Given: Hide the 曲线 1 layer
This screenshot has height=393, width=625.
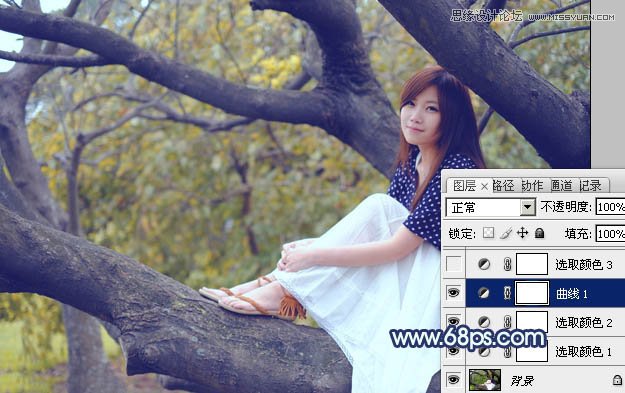Looking at the screenshot, I should tap(454, 293).
